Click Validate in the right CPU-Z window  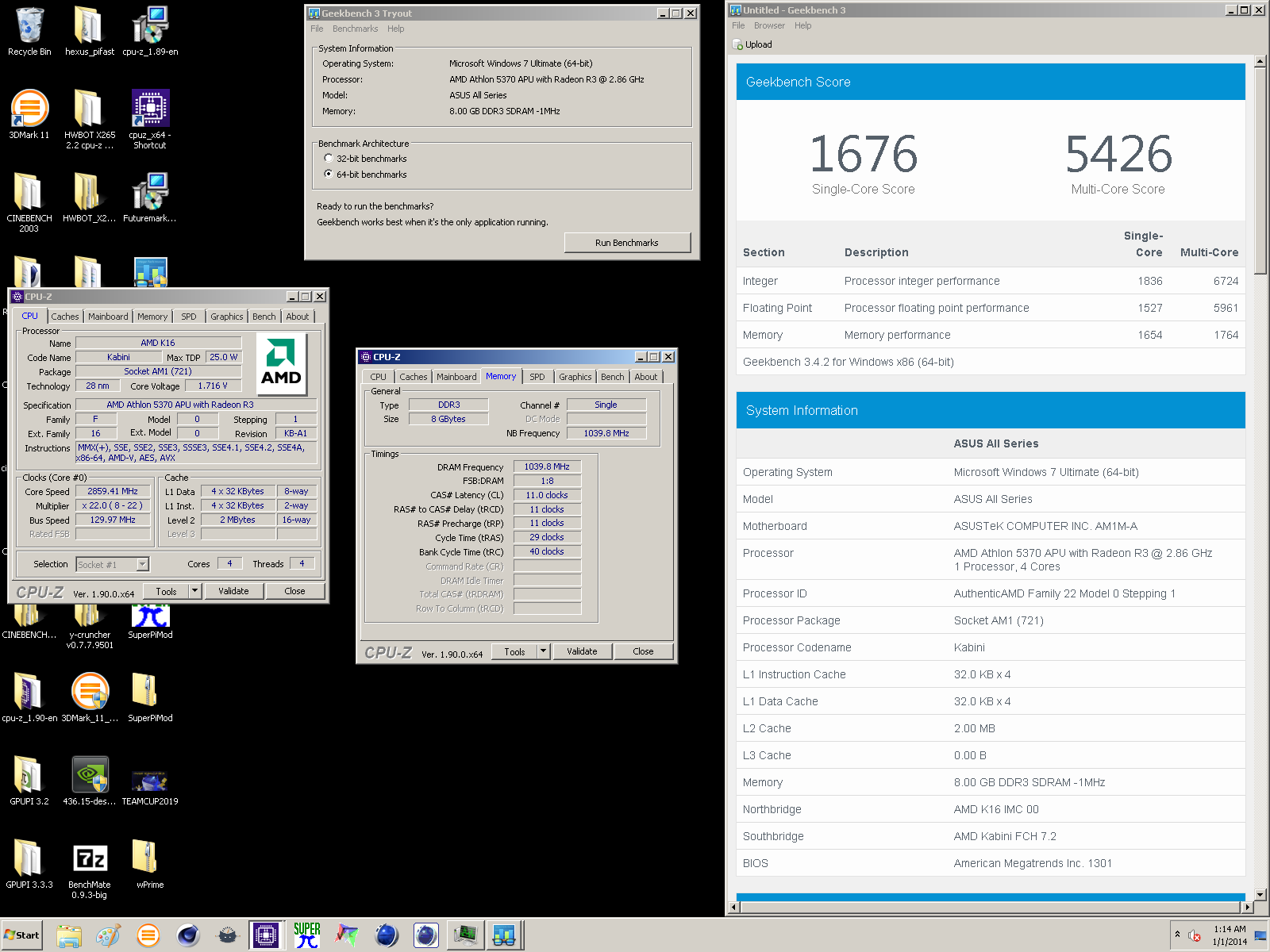coord(582,651)
